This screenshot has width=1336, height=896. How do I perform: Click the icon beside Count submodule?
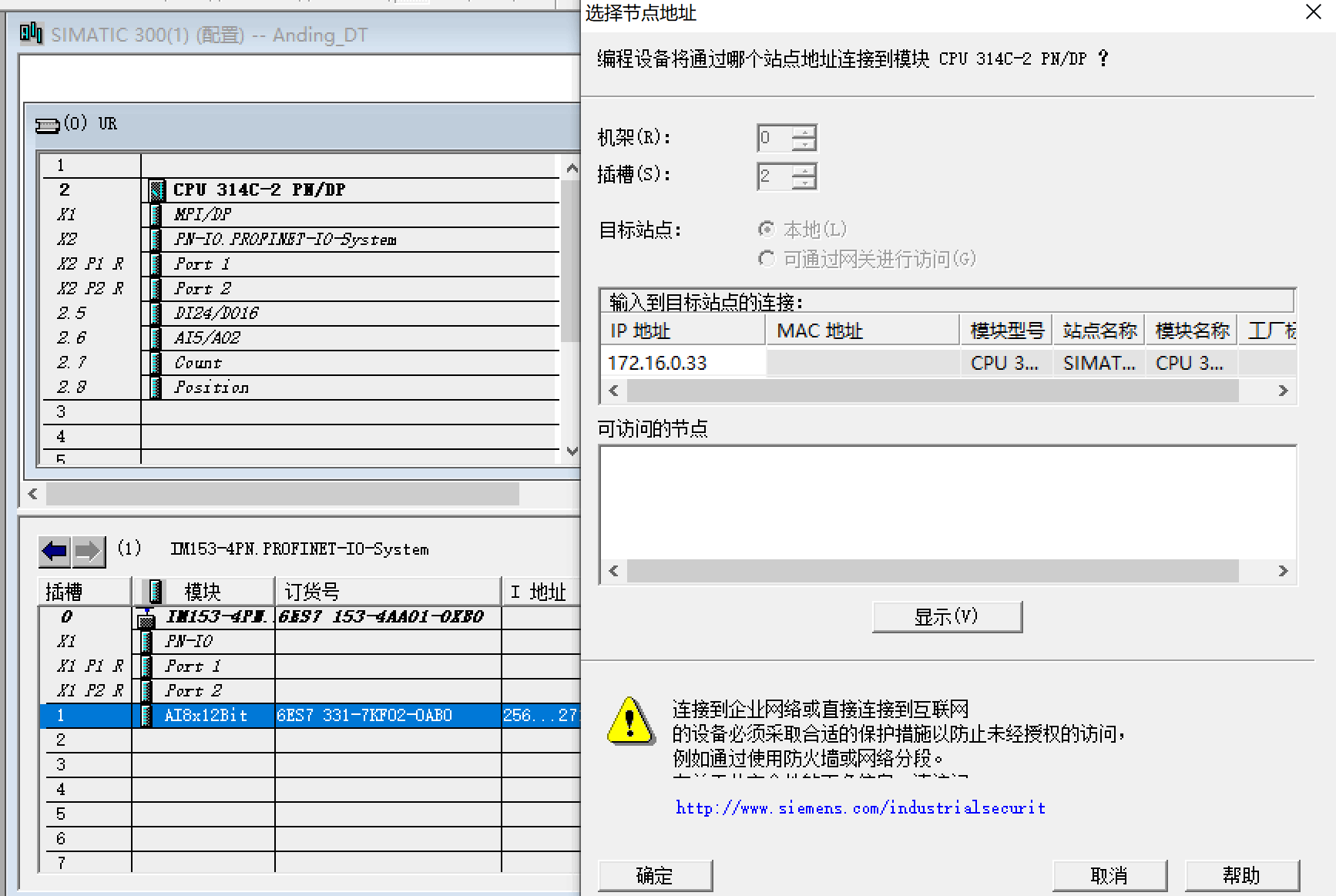tap(156, 362)
